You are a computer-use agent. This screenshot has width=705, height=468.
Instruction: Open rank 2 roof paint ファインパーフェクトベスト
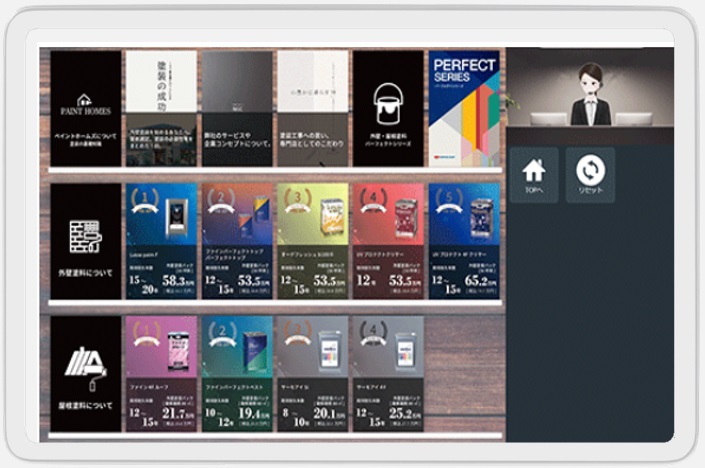click(x=236, y=373)
